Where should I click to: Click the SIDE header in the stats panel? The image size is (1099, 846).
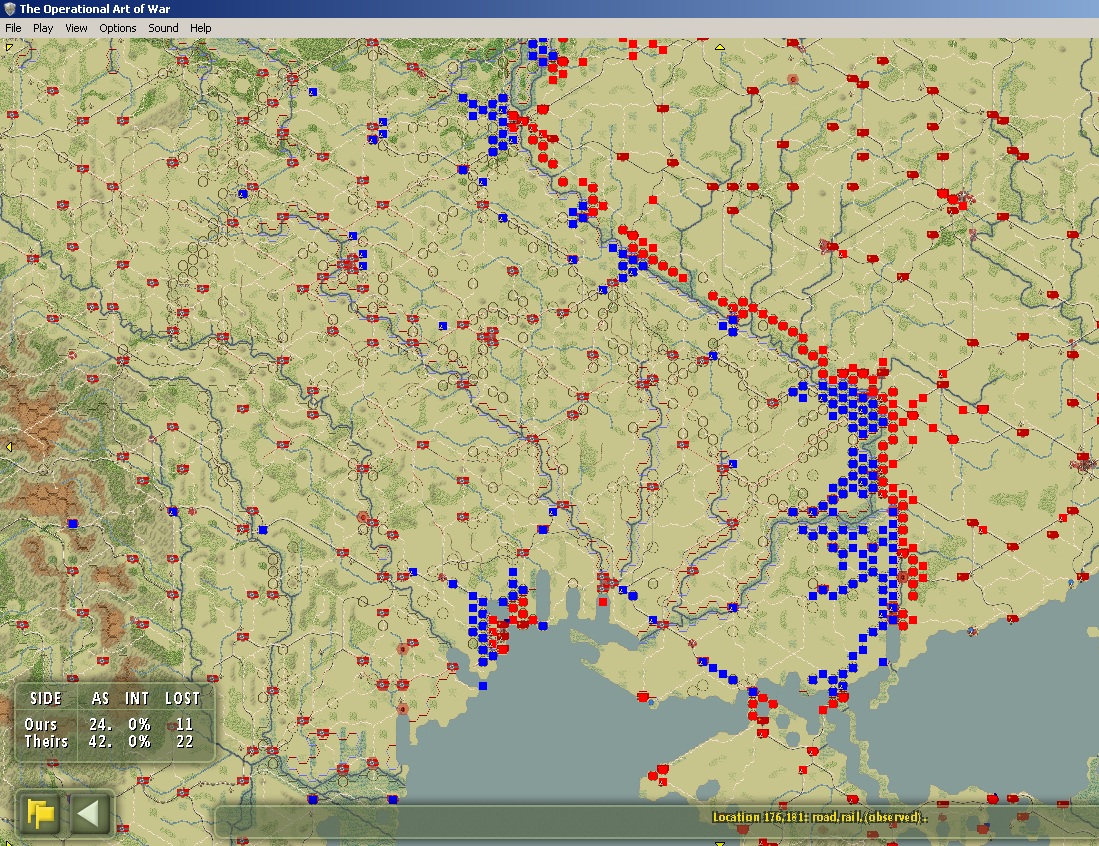(46, 699)
